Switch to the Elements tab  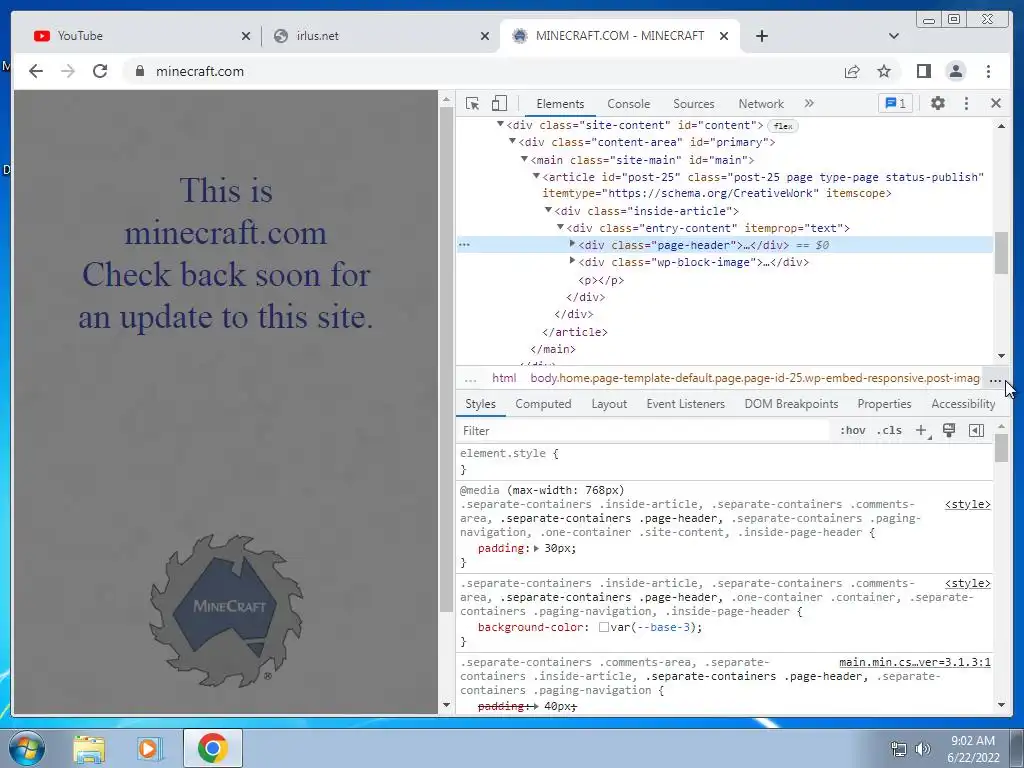560,104
